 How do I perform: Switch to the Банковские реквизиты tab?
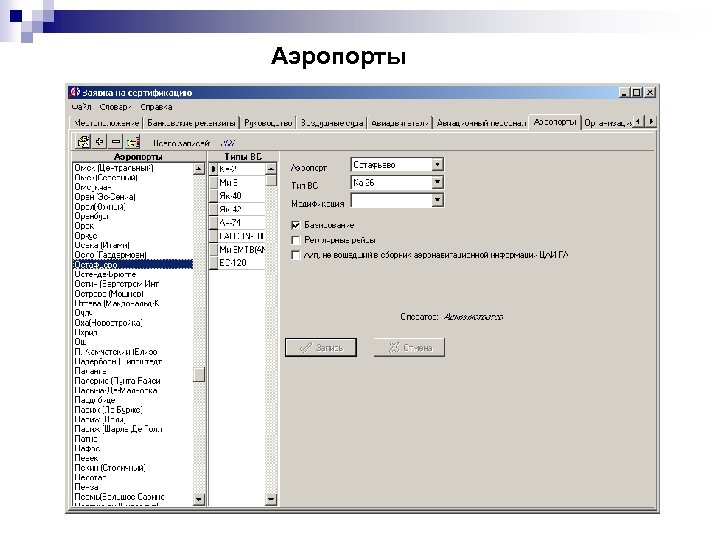[191, 123]
